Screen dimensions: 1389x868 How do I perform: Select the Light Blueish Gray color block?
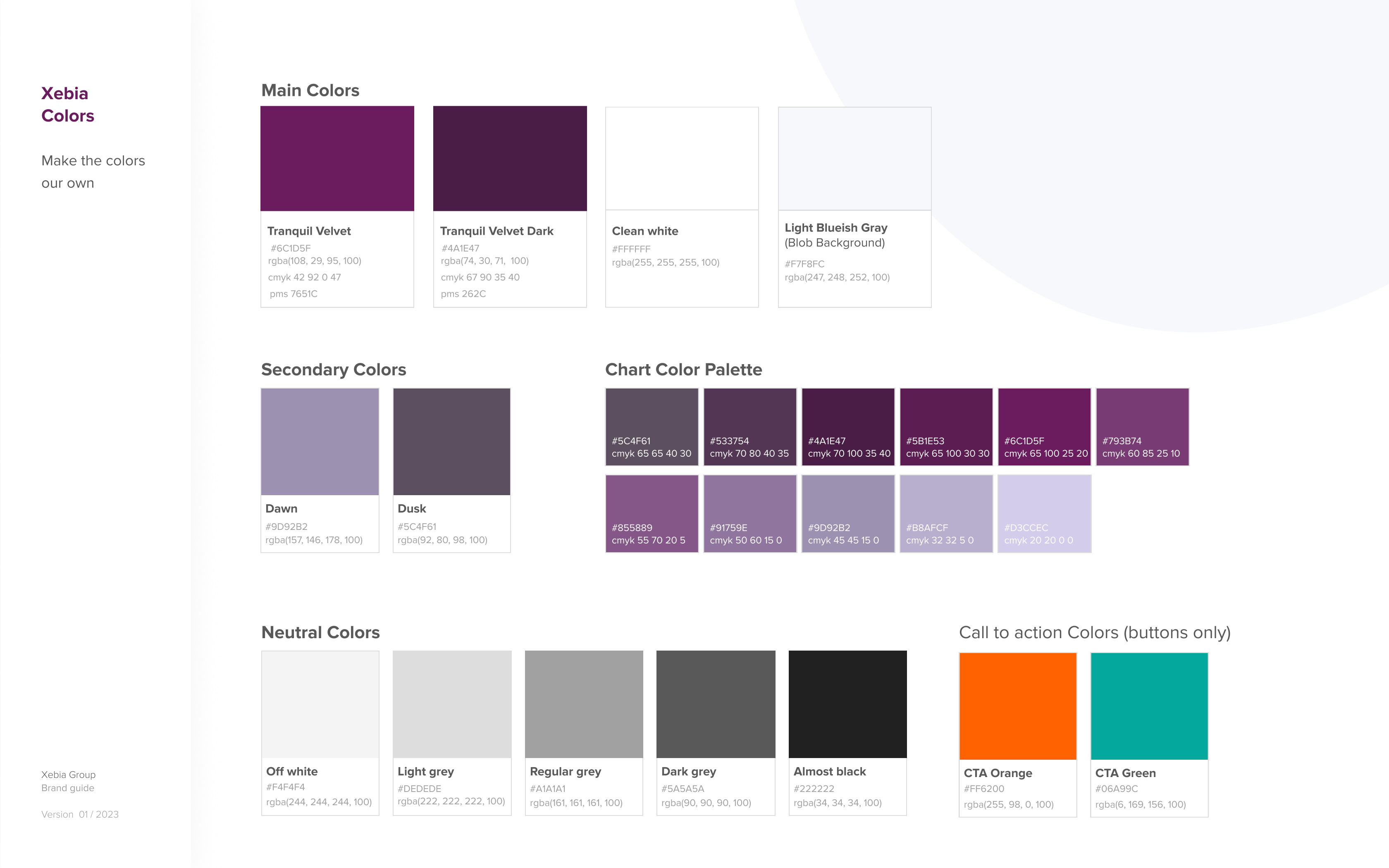pyautogui.click(x=854, y=158)
